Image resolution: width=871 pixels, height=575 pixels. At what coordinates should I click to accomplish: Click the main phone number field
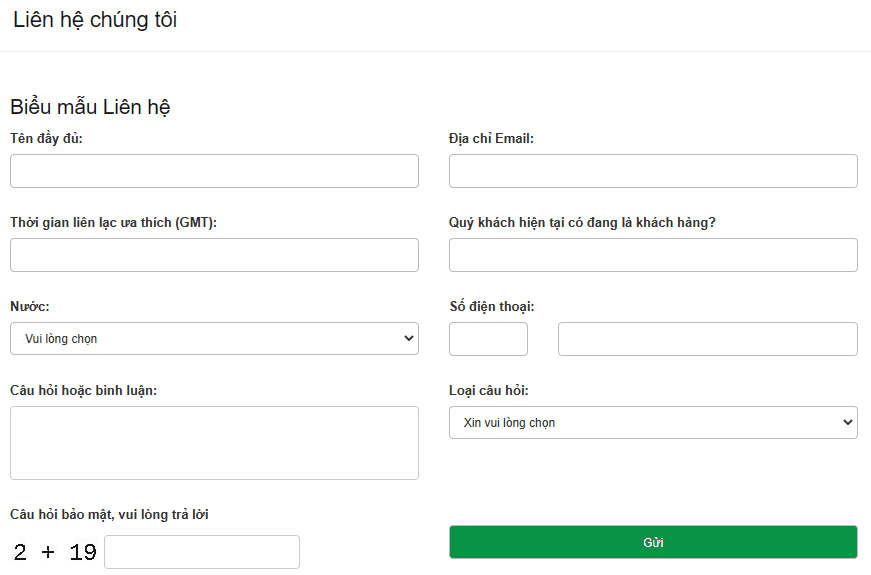point(708,339)
